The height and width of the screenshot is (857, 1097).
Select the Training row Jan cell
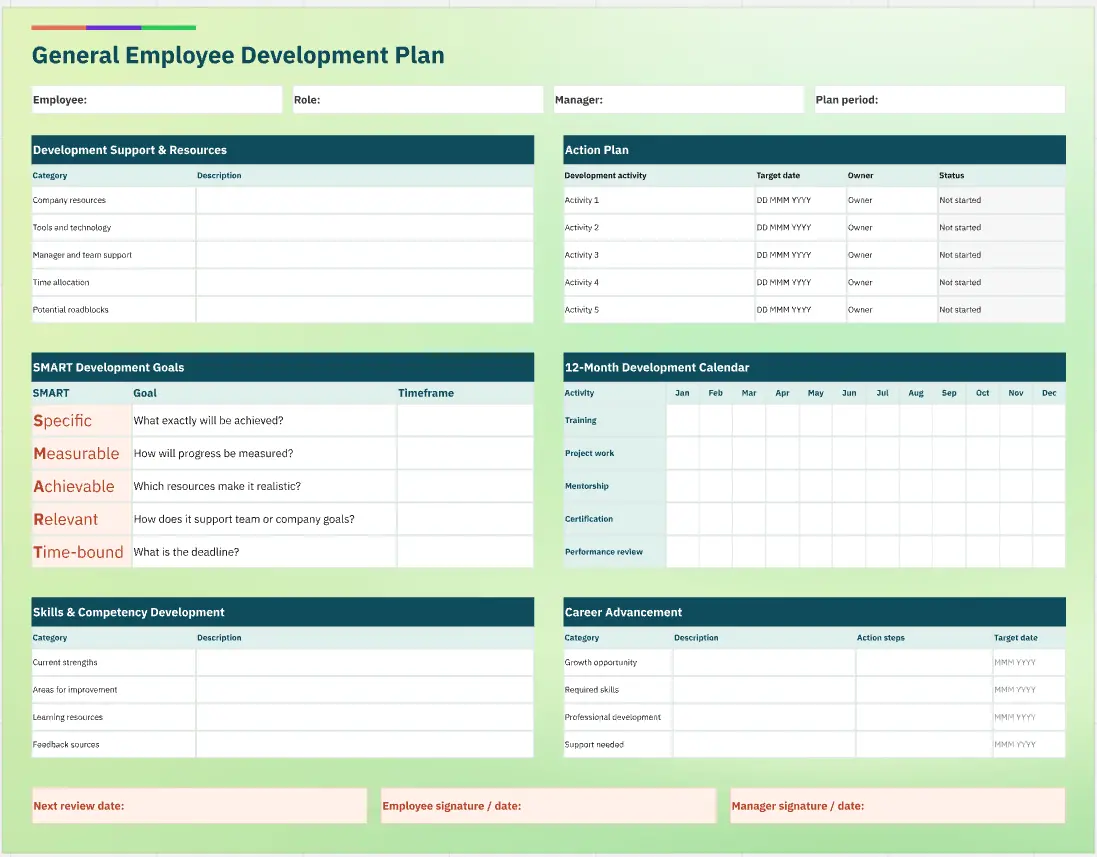click(682, 420)
